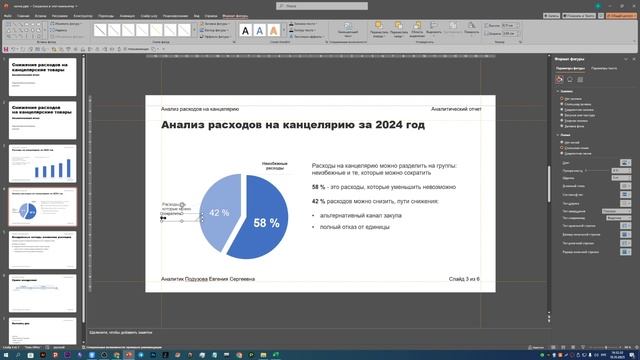This screenshot has width=640, height=360.
Task: Click Send Backward (Переместить назад) icon
Action: [398, 26]
